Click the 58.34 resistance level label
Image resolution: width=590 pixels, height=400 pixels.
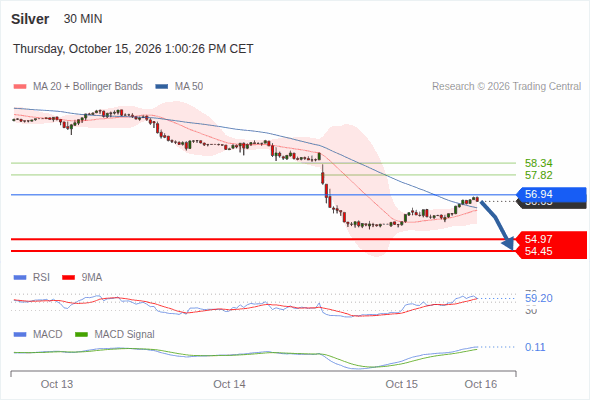point(538,163)
